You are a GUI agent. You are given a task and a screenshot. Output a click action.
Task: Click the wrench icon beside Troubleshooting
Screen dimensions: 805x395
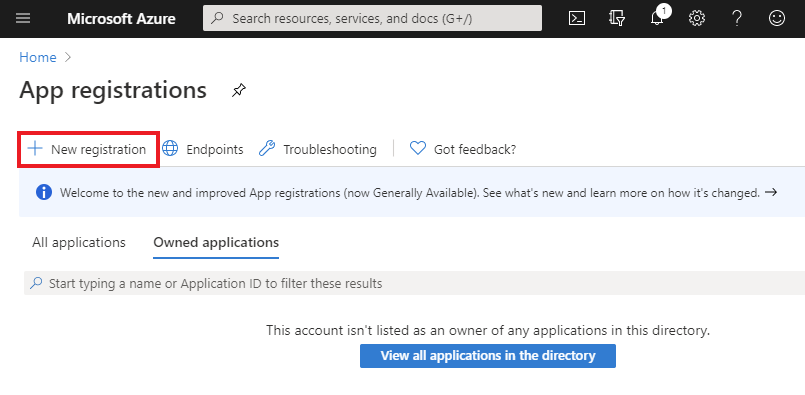click(266, 148)
